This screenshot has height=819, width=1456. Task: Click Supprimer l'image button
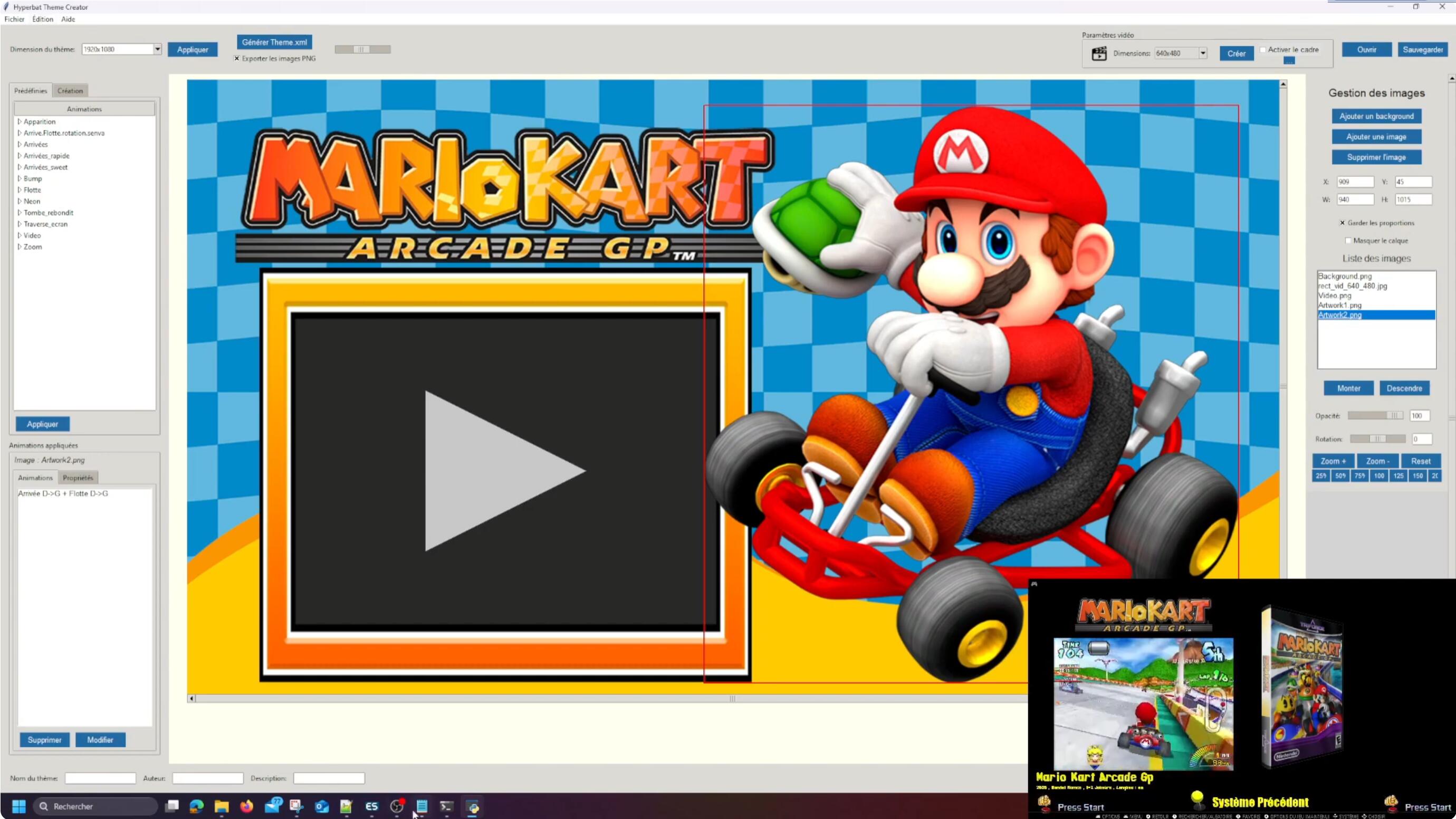[1376, 157]
